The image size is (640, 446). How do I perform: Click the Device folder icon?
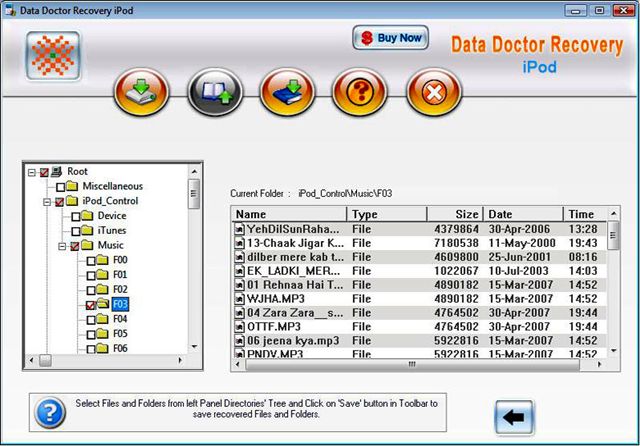coord(87,215)
